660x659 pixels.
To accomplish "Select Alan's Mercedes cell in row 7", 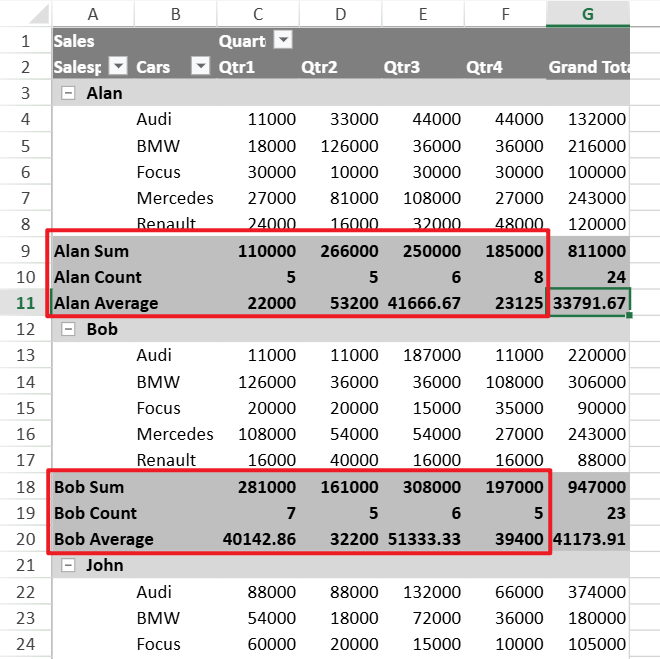I will (x=176, y=198).
